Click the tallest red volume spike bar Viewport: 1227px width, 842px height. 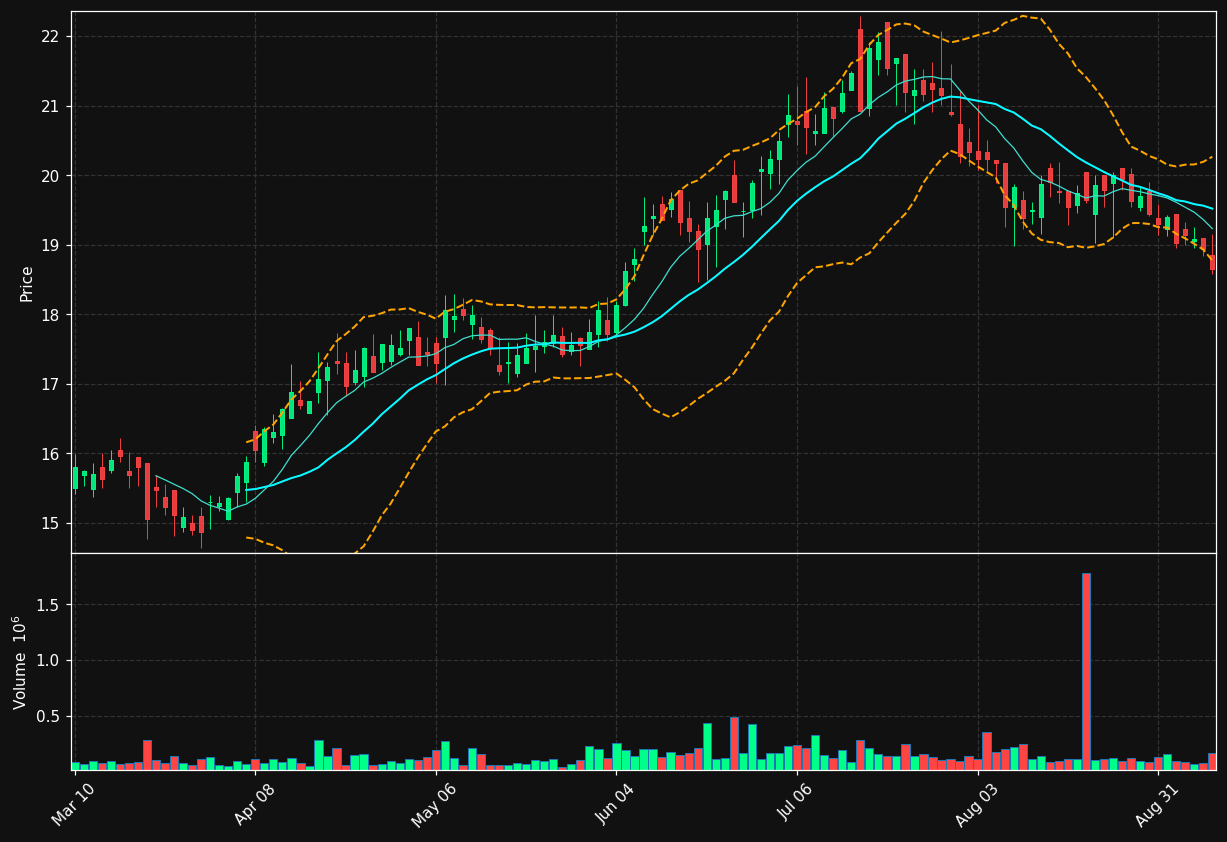click(1086, 671)
